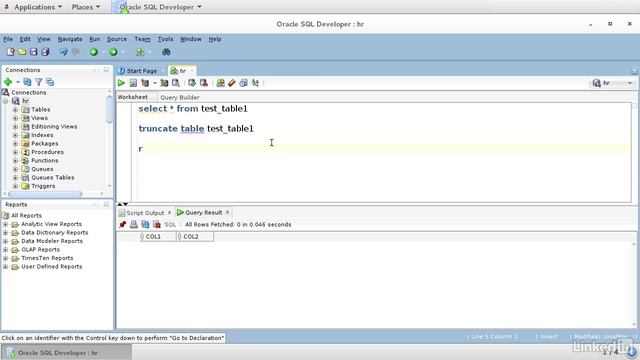Screen dimensions: 640x360
Task: Click the Commit icon in worksheet toolbar
Action: click(192, 83)
